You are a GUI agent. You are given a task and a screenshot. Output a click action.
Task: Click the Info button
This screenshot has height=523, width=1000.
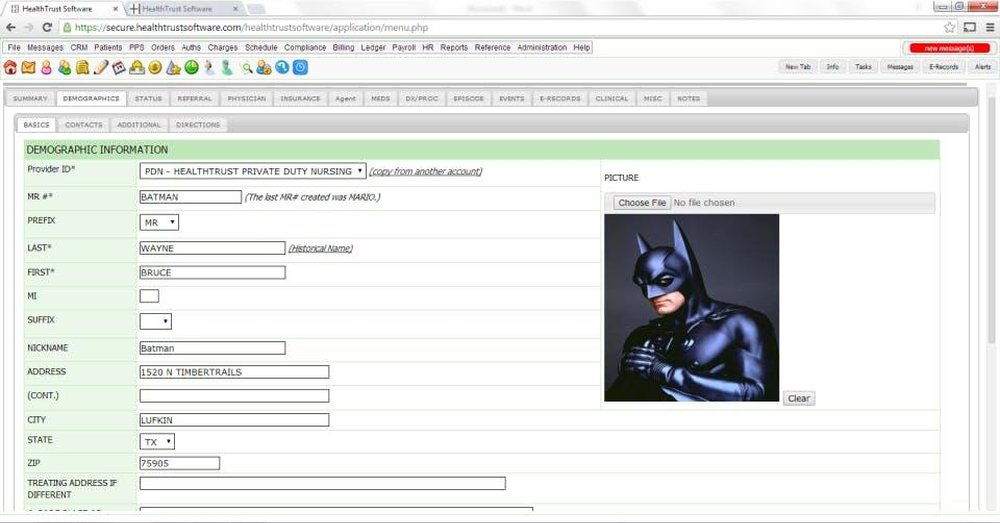coord(833,67)
